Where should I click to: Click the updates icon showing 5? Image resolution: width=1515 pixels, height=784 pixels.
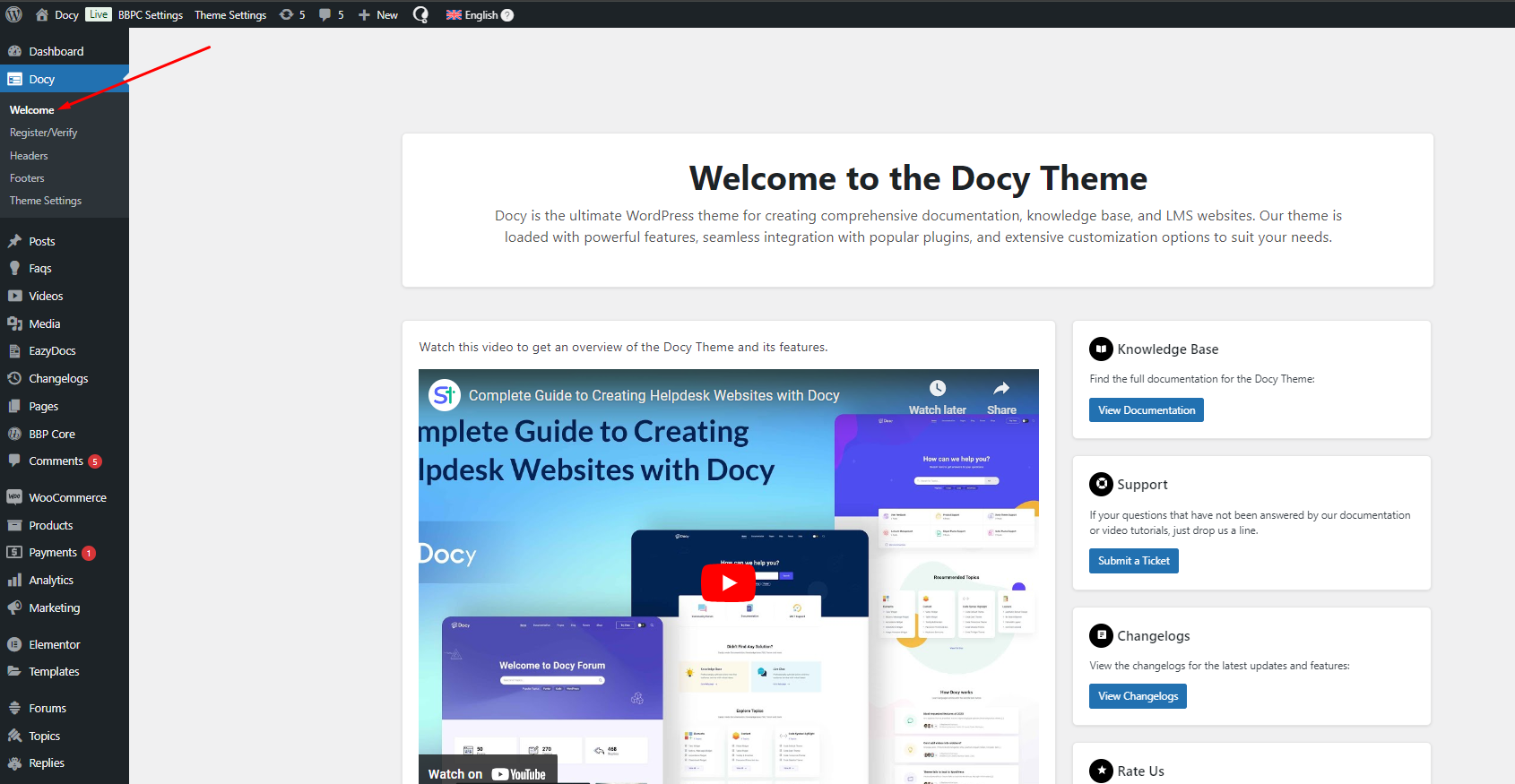pos(287,14)
